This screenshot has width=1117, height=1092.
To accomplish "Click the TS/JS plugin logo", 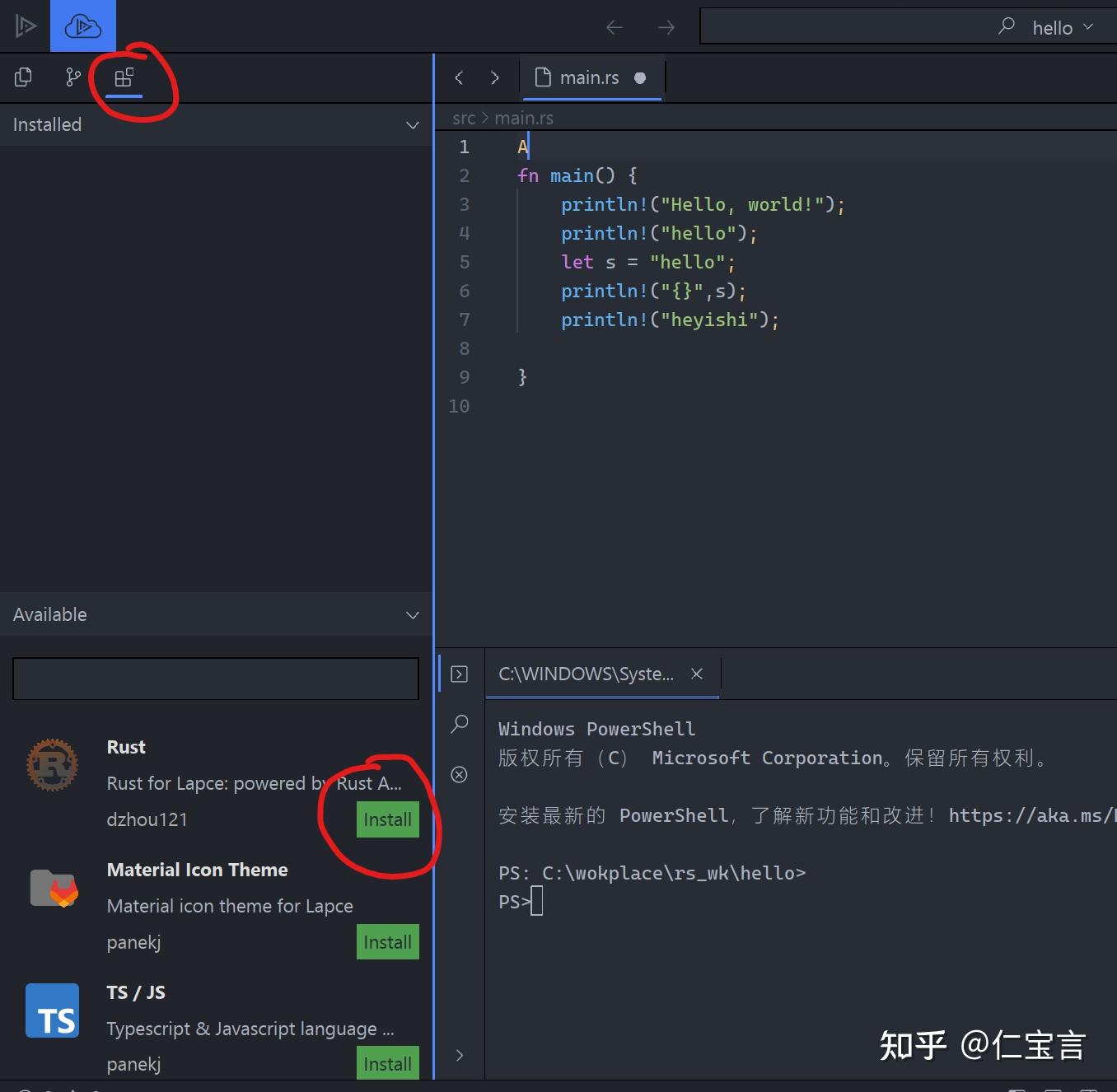I will [x=52, y=1010].
